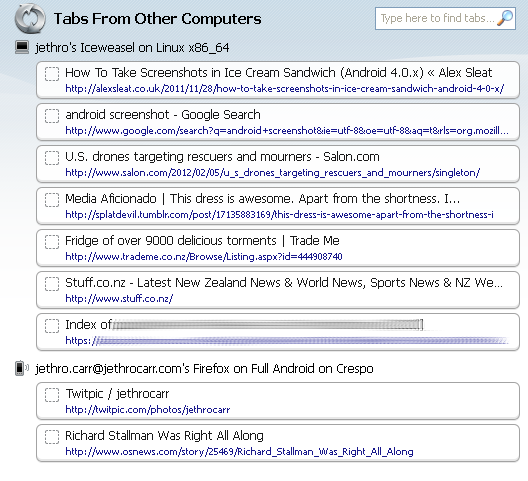Open the alexsleat.co.uk screenshot article URL
This screenshot has width=528, height=481.
point(285,89)
